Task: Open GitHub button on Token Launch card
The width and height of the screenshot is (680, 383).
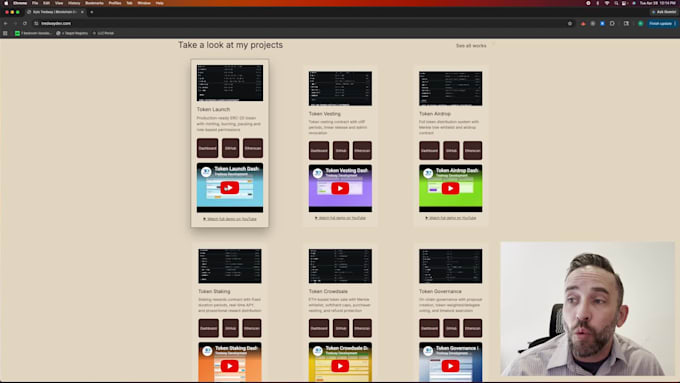Action: 230,148
